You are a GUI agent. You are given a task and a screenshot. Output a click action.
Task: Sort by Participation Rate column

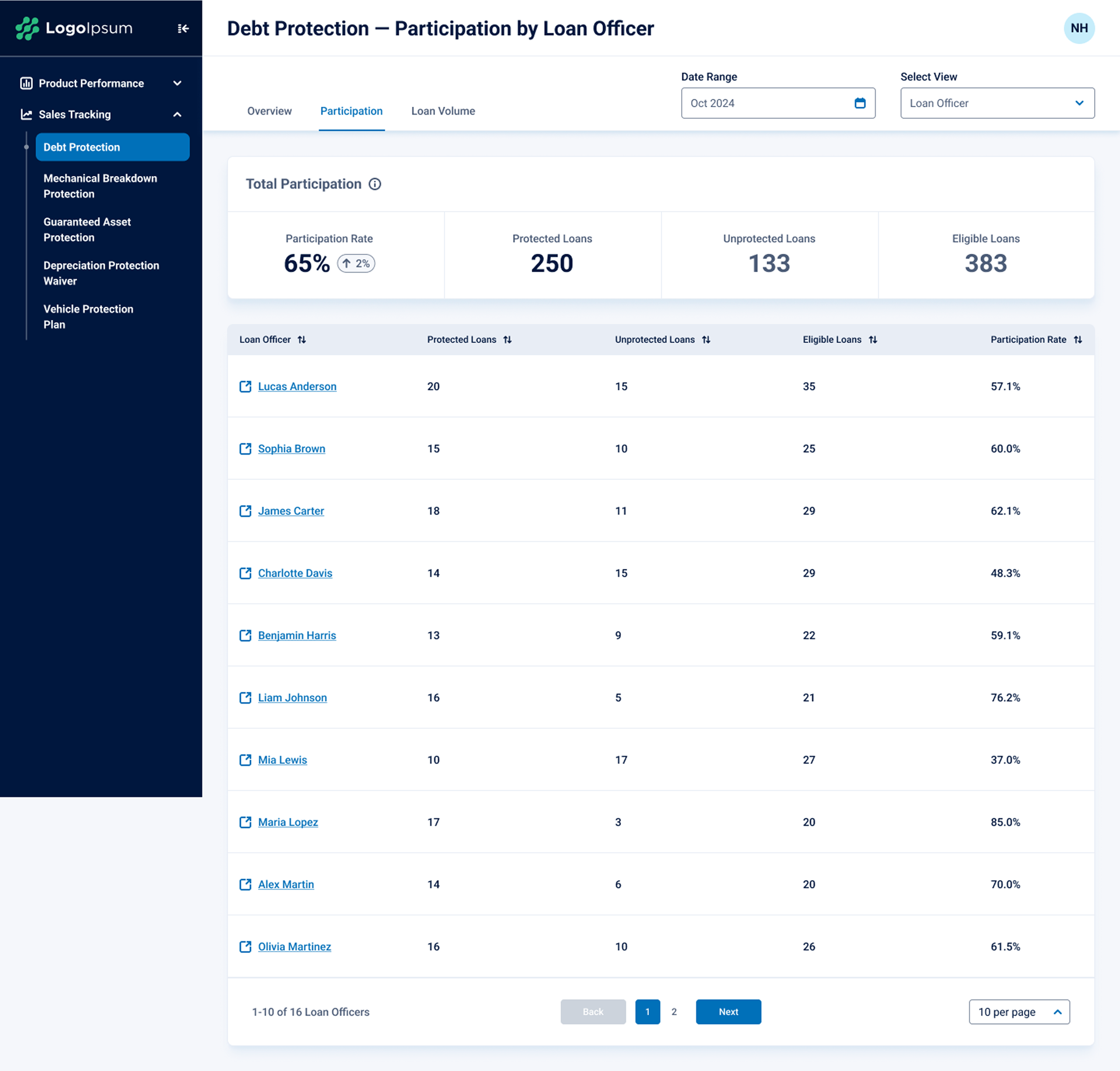click(x=1077, y=340)
